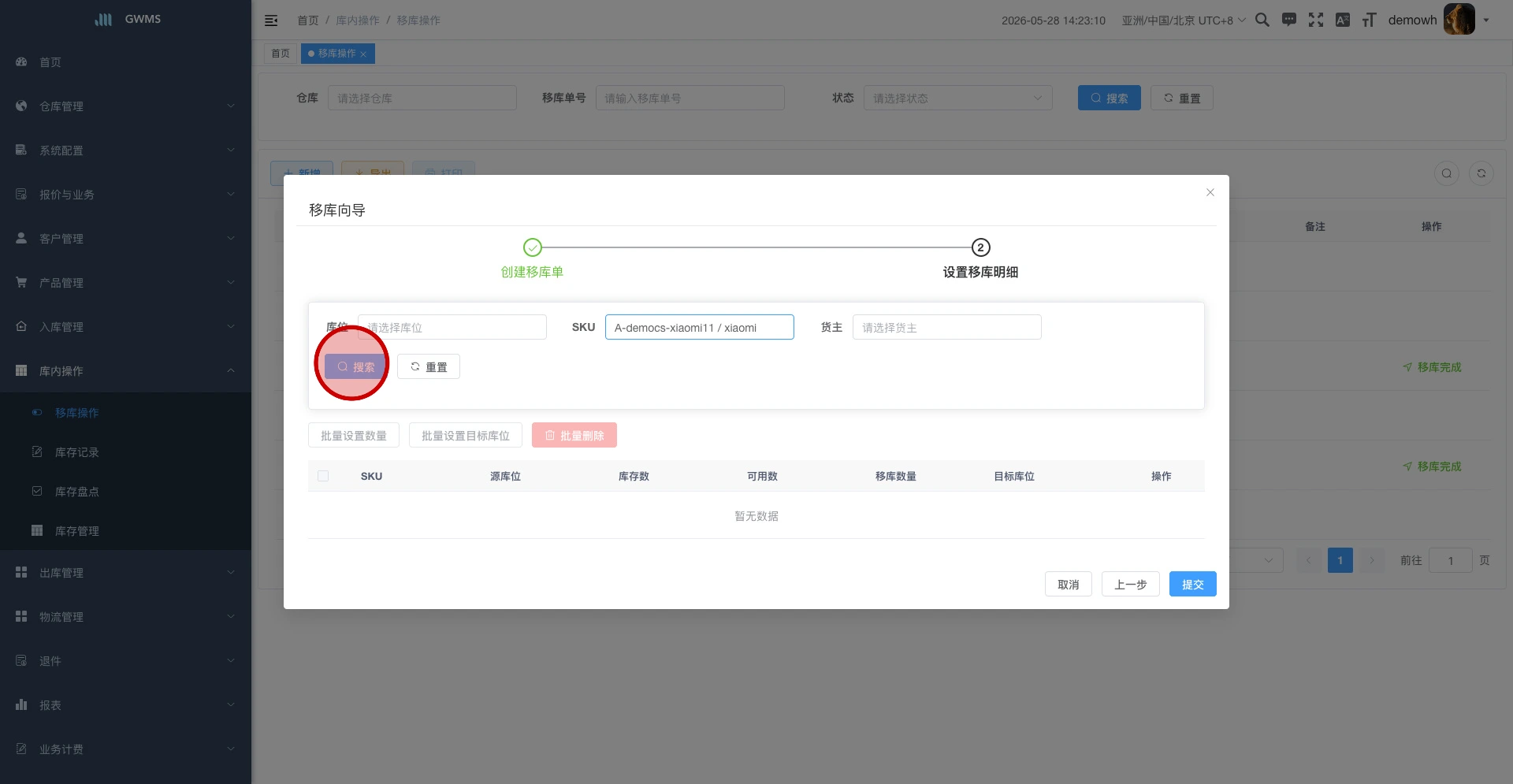The height and width of the screenshot is (784, 1513).
Task: Expand 退件 sidebar menu
Action: (x=126, y=660)
